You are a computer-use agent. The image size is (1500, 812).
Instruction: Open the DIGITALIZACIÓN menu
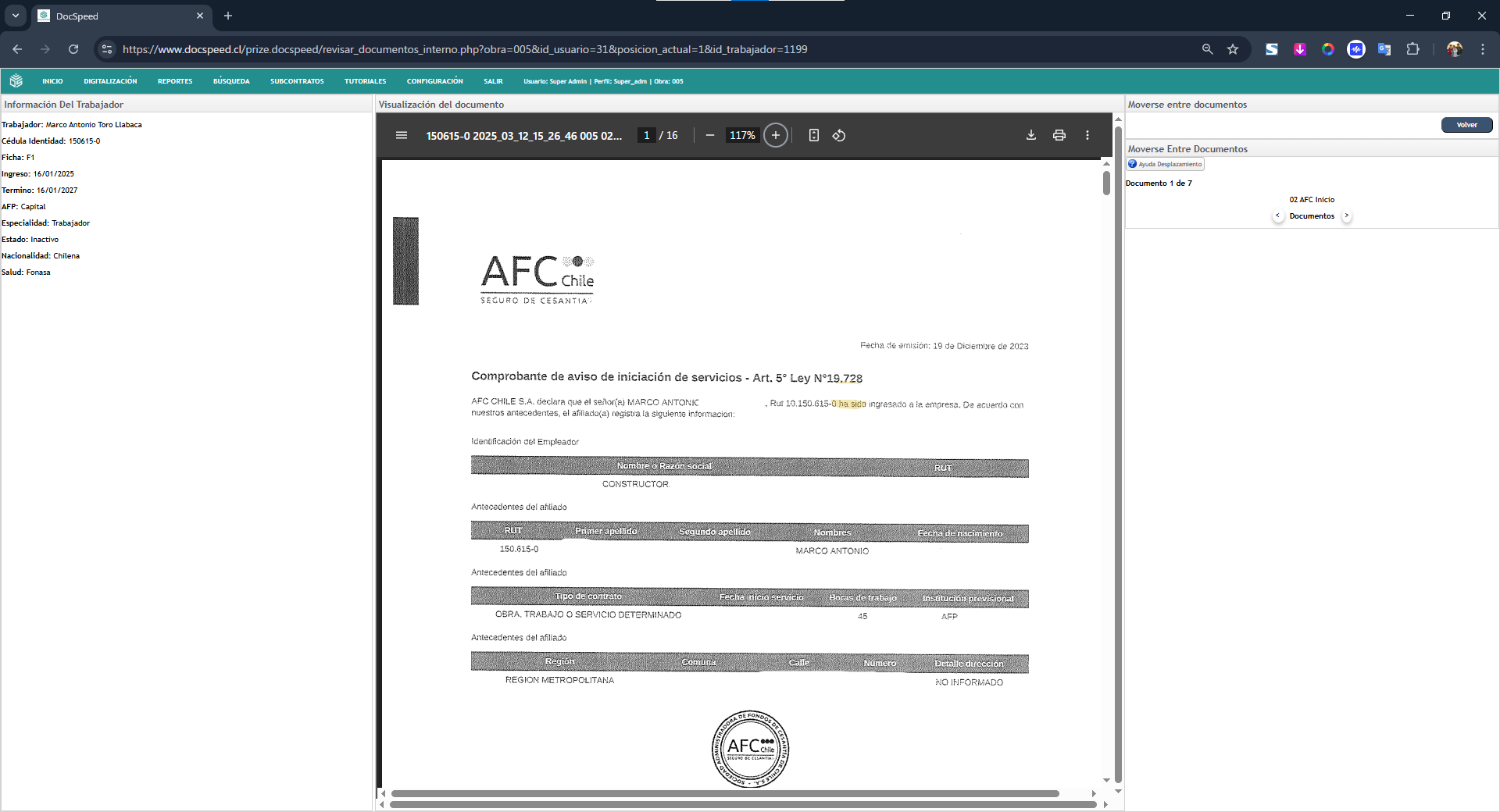click(110, 81)
